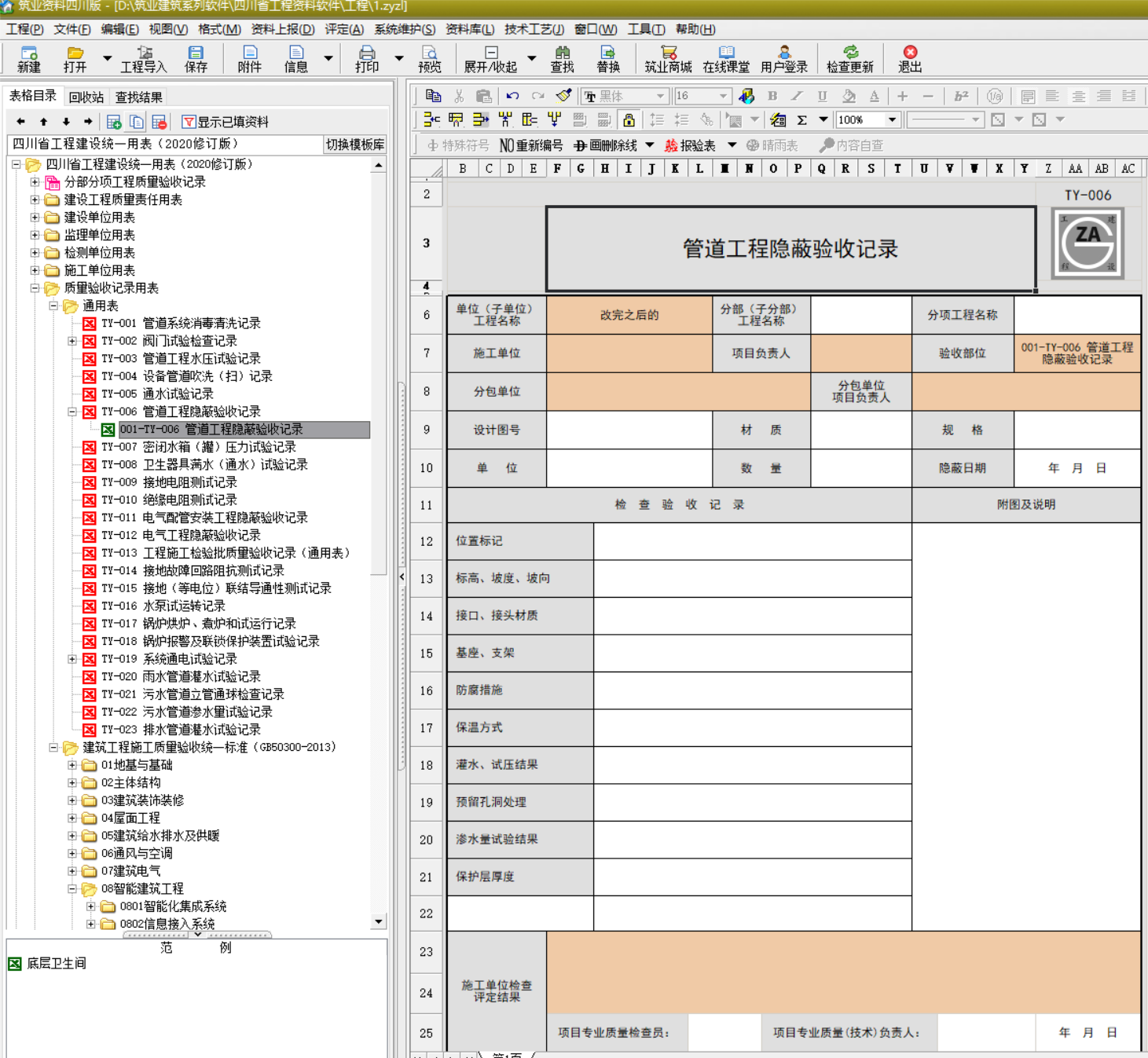
Task: Toggle 显示已填资料 filter
Action: (226, 122)
